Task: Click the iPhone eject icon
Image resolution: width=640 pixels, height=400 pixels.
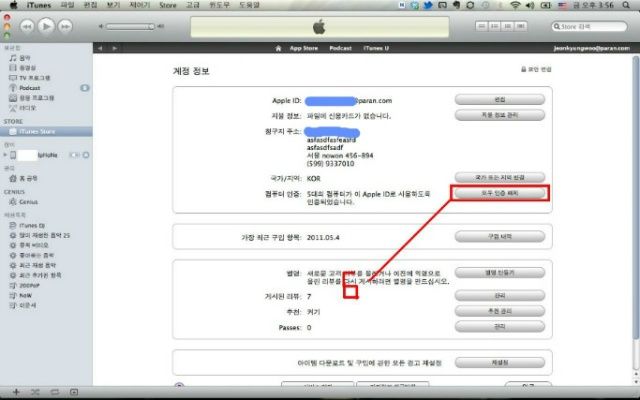Action: point(86,155)
